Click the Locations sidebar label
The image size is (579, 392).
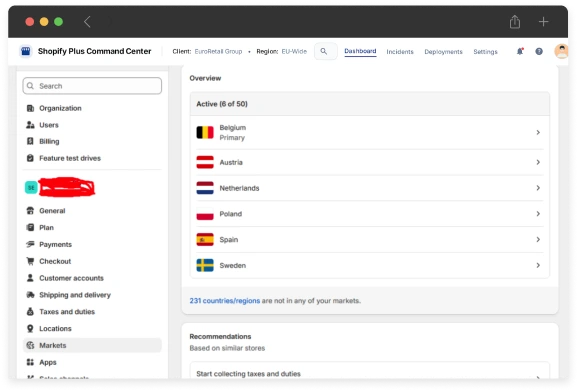point(55,329)
